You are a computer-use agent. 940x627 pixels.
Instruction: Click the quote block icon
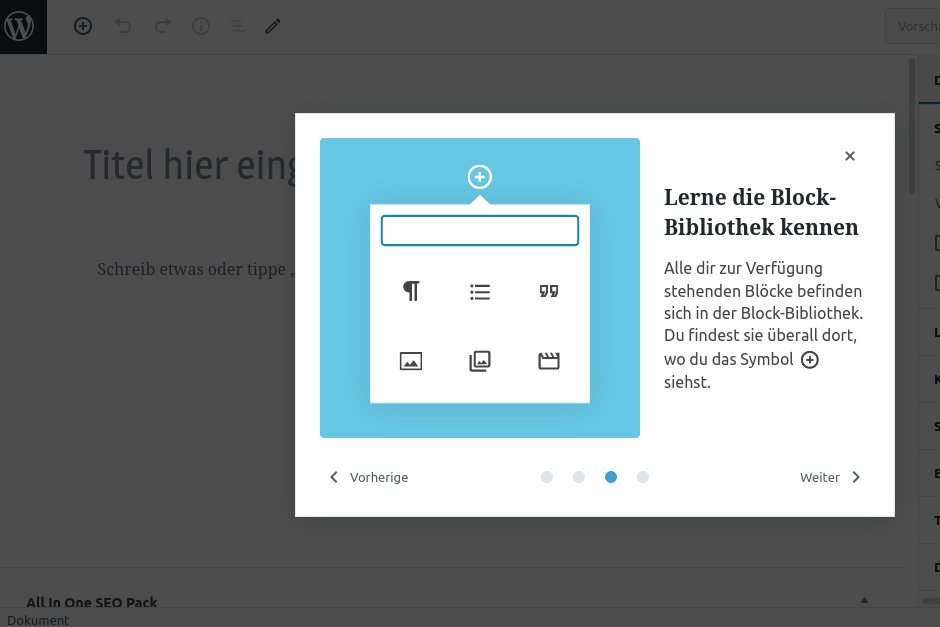pyautogui.click(x=549, y=291)
